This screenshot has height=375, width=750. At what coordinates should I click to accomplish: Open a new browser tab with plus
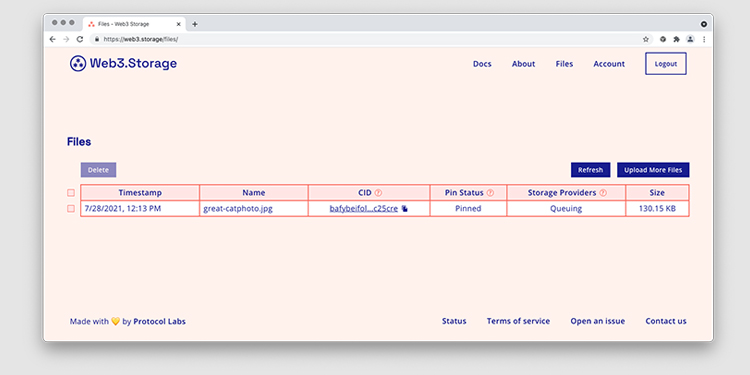coord(195,24)
